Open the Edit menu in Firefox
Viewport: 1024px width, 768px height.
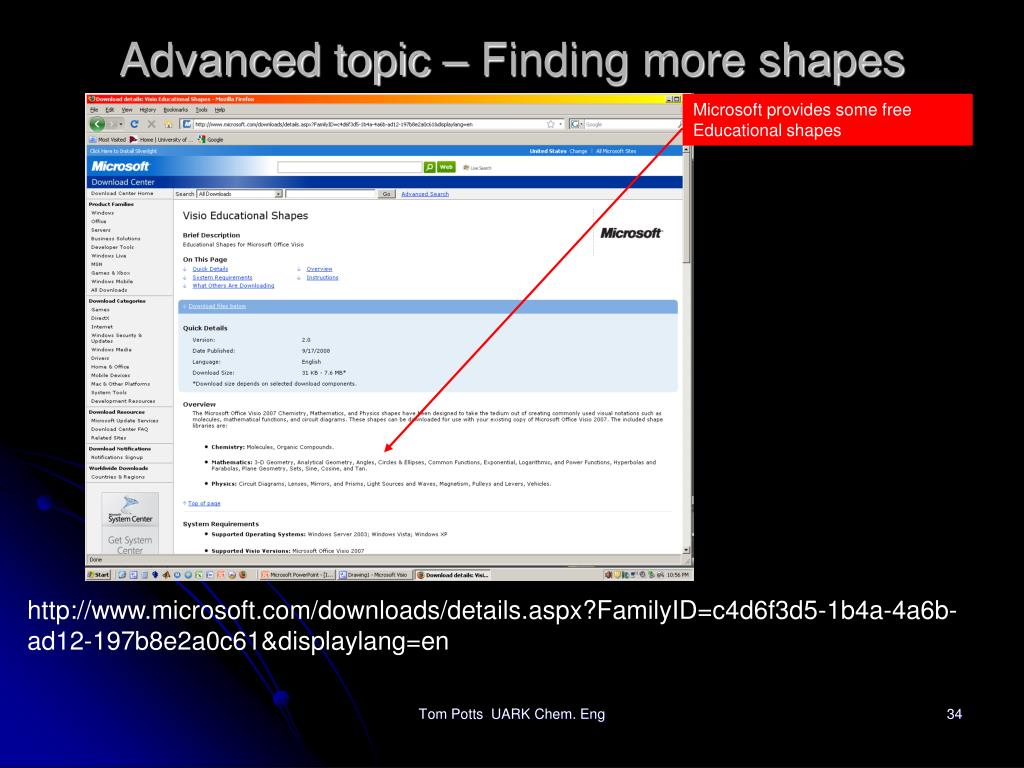[x=110, y=110]
